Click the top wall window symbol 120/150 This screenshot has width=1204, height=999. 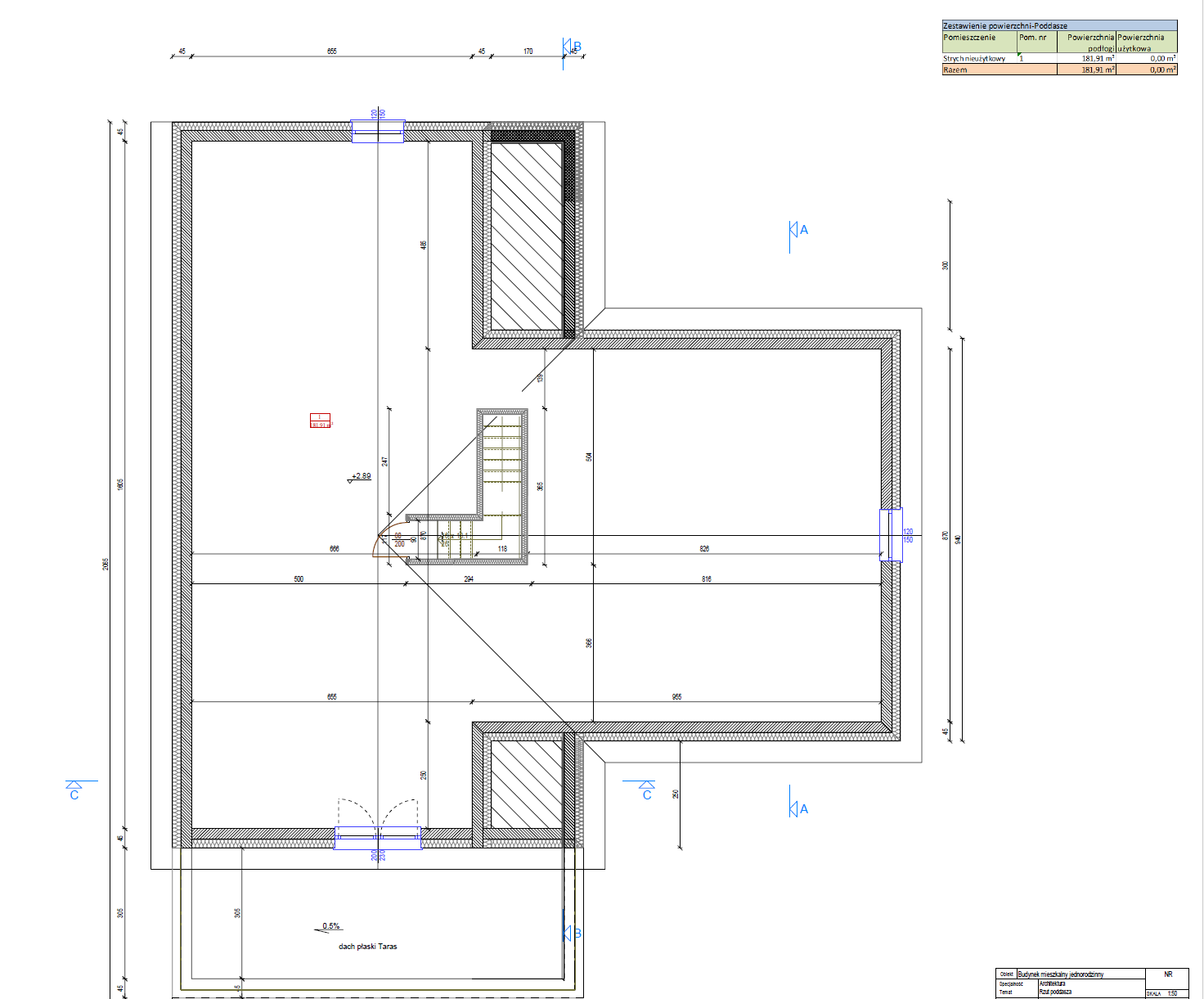377,131
